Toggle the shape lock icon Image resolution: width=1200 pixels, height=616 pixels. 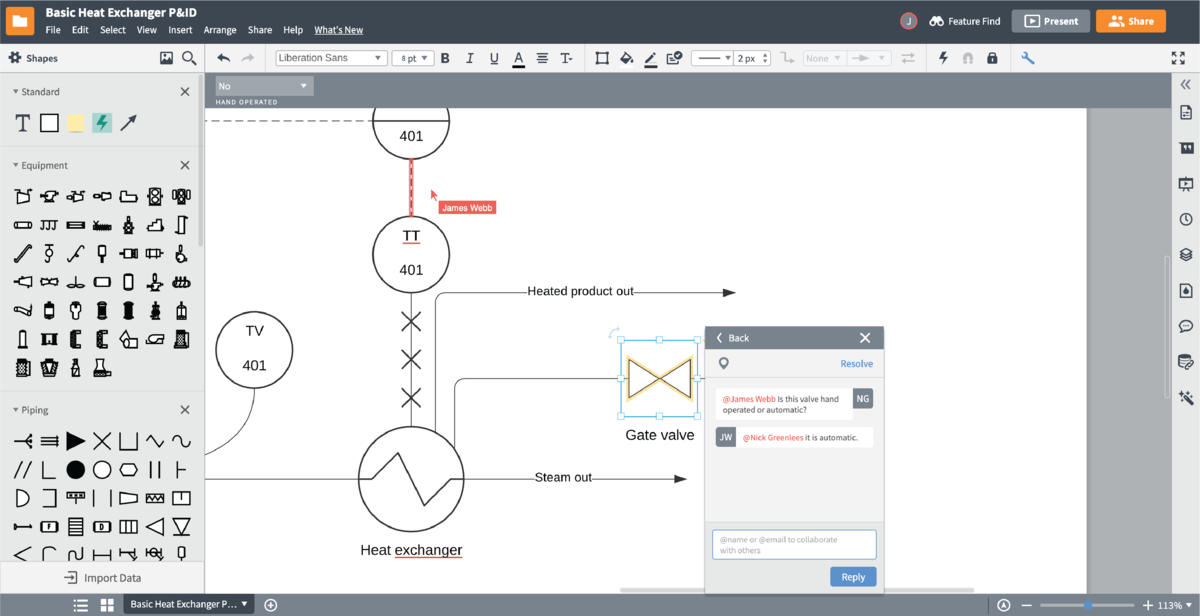tap(992, 58)
